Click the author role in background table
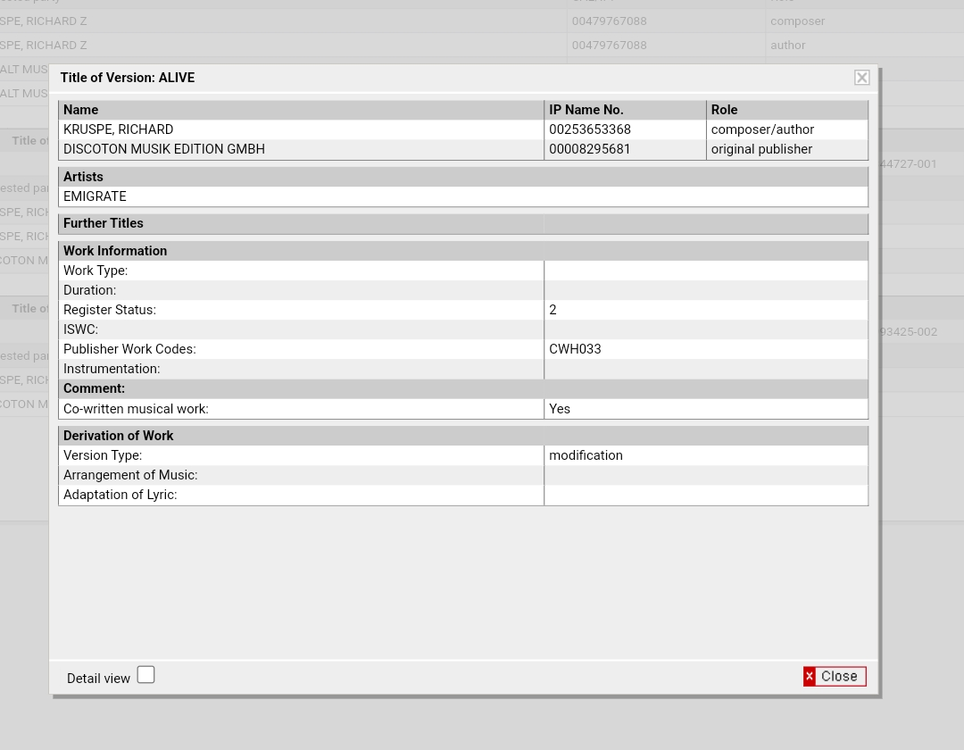Image resolution: width=964 pixels, height=750 pixels. 788,45
